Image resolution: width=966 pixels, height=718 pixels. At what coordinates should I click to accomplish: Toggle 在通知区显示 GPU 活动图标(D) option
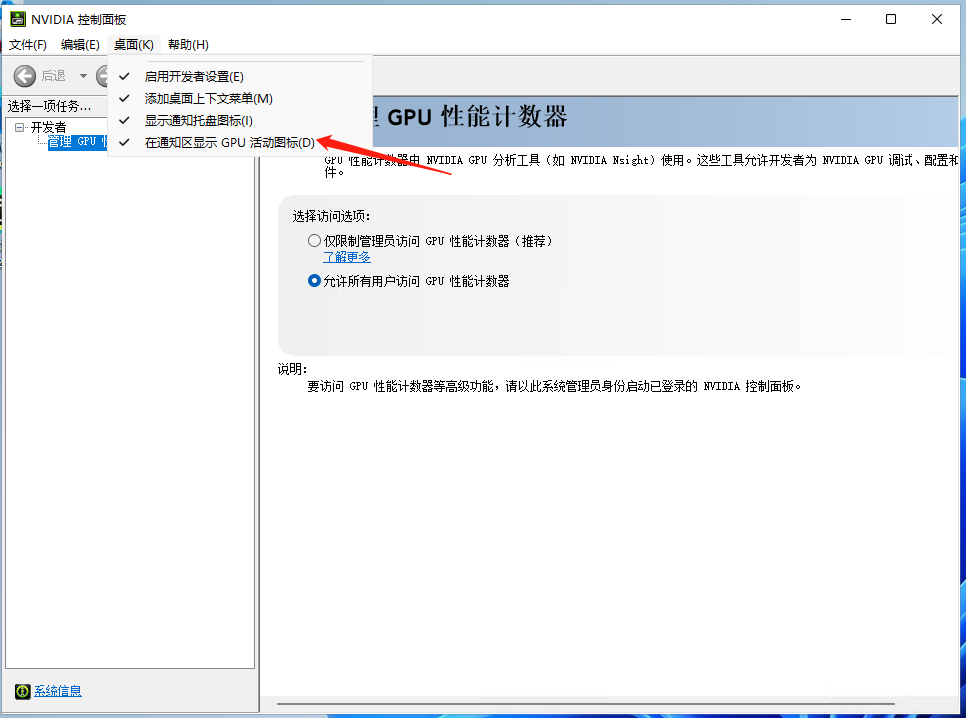click(x=240, y=142)
